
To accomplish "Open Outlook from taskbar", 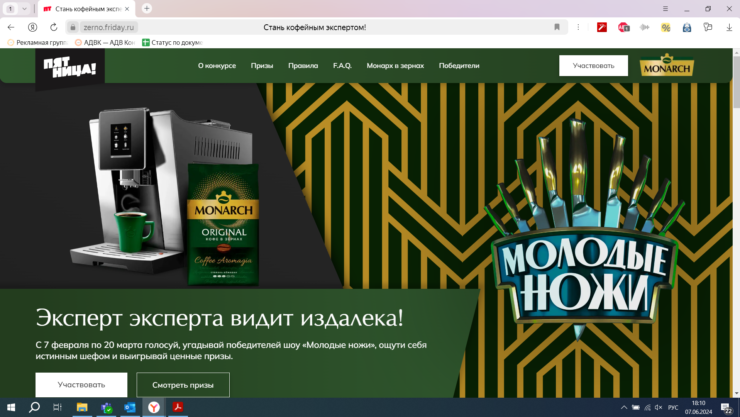I will tap(130, 407).
